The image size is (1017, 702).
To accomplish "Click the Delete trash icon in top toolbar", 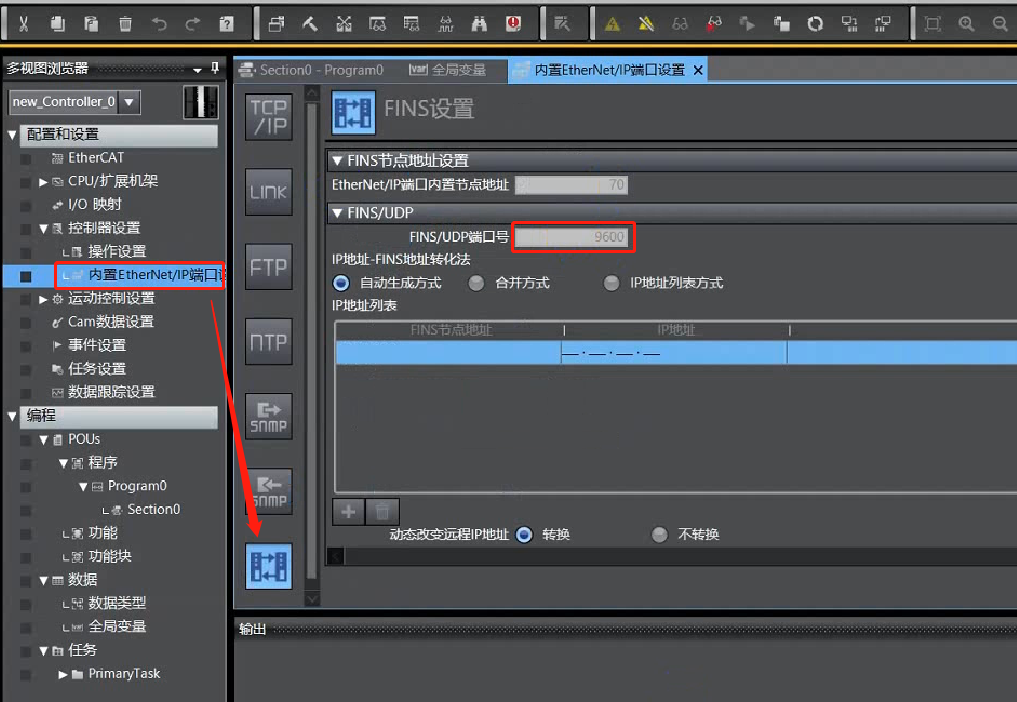I will 125,25.
